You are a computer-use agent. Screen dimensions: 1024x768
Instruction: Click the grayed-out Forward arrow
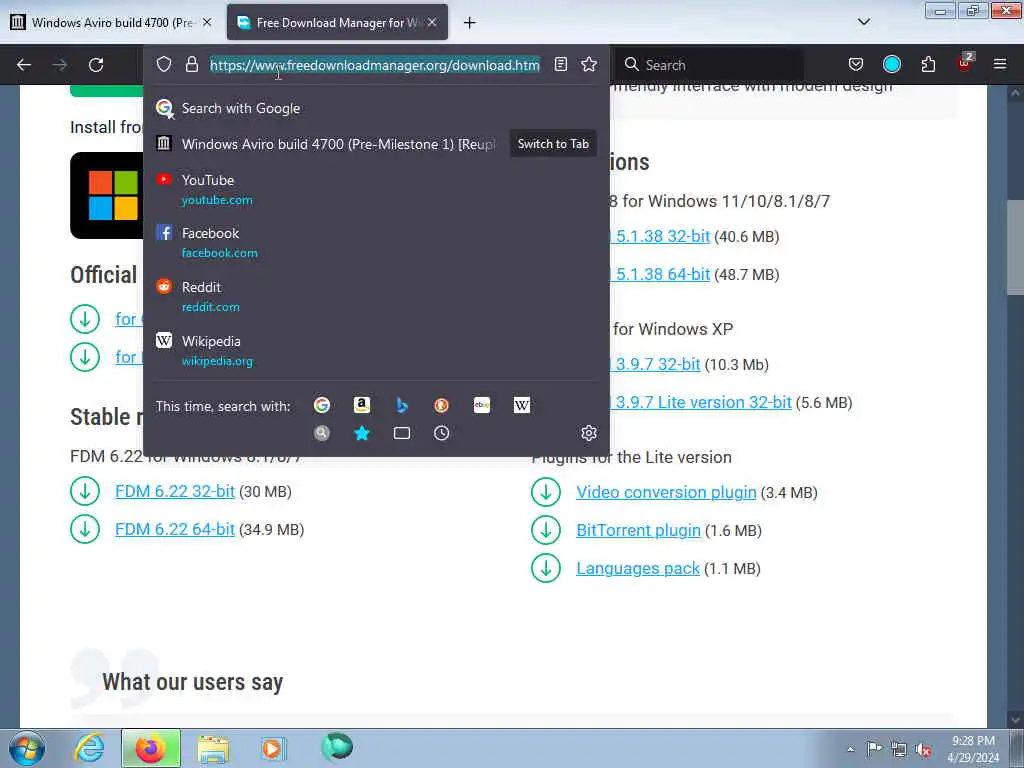pos(60,65)
